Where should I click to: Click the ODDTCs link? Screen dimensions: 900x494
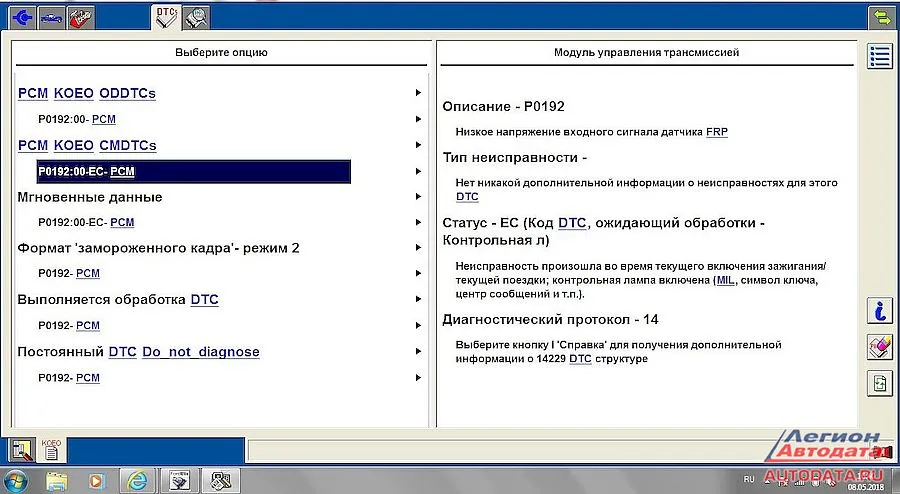pos(127,93)
